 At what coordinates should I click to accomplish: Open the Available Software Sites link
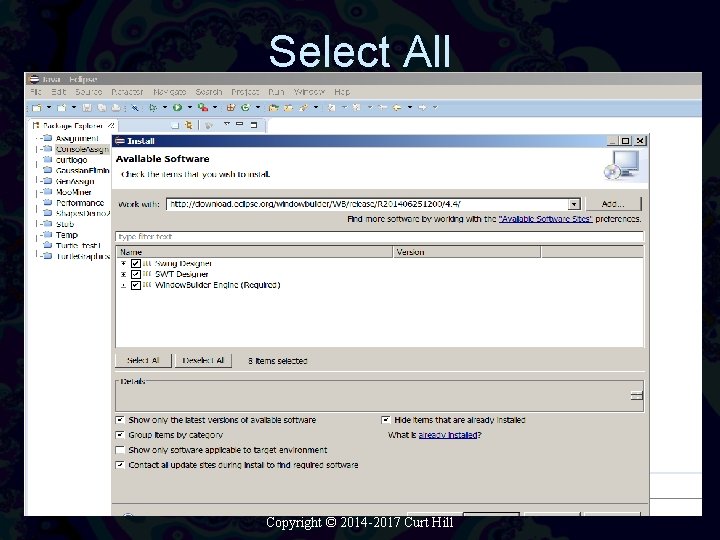point(546,219)
